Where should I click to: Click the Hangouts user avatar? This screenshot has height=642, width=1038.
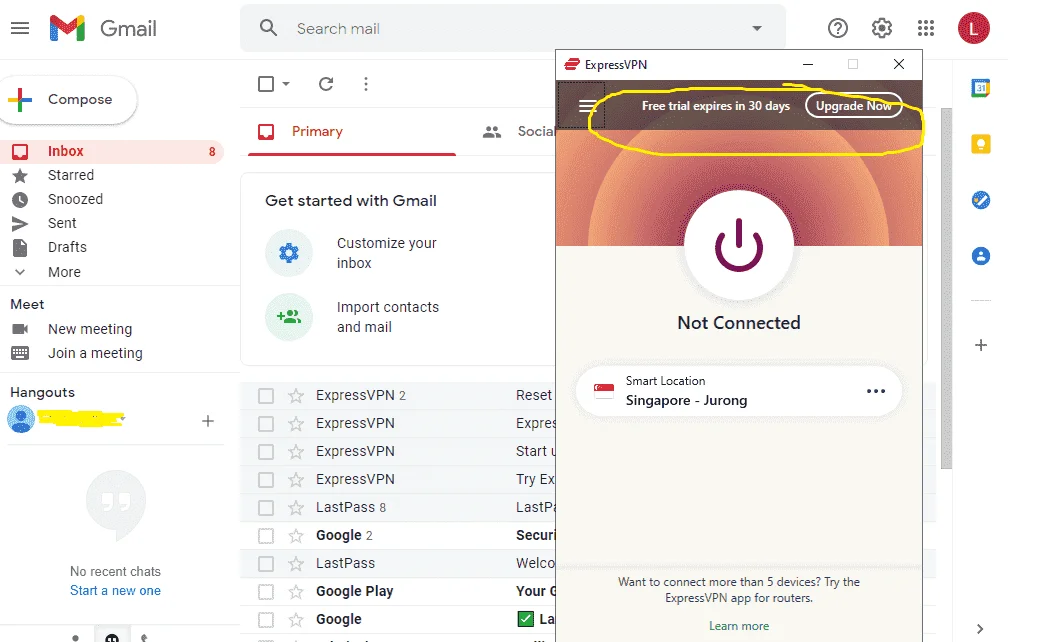pyautogui.click(x=21, y=420)
